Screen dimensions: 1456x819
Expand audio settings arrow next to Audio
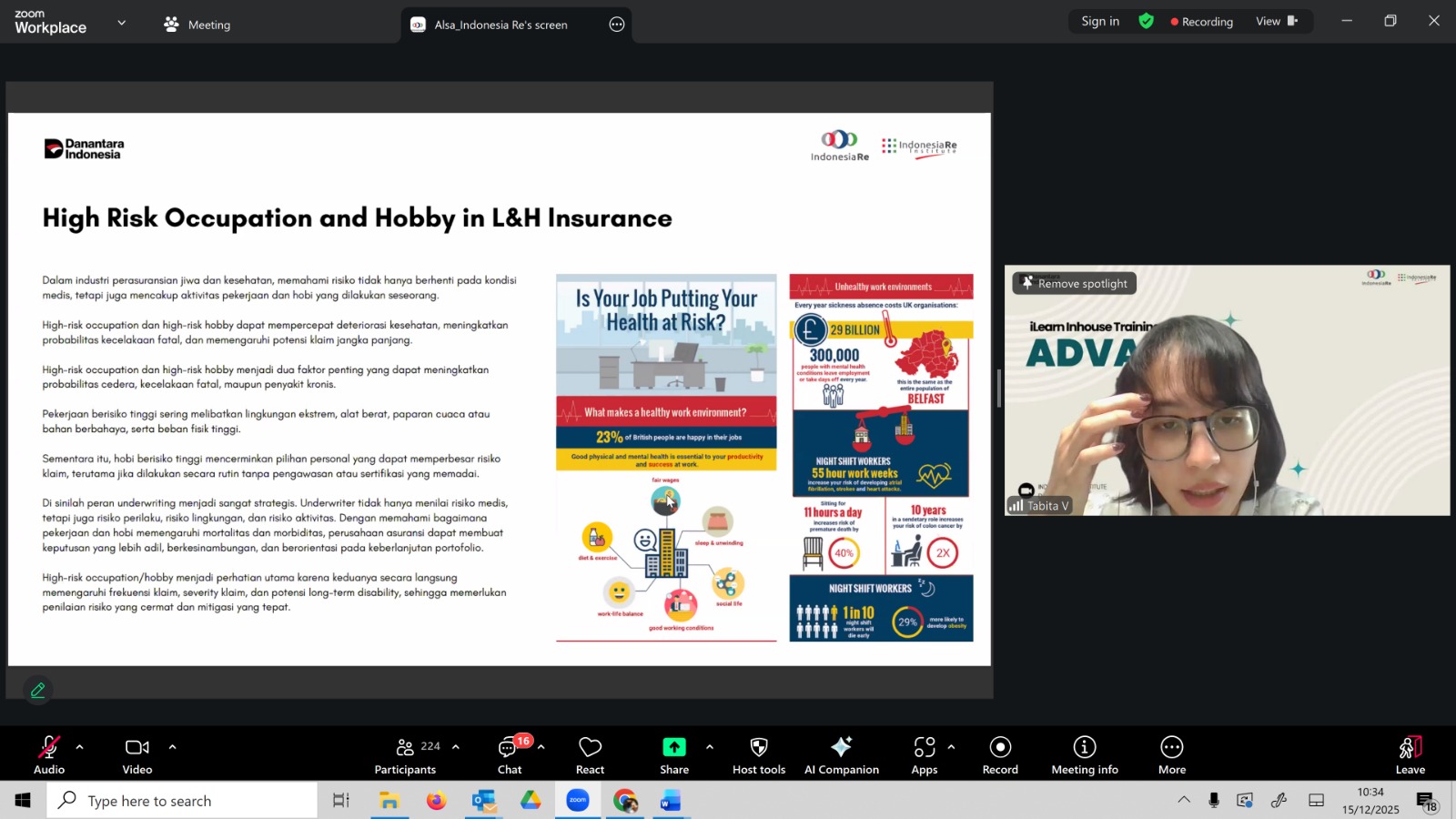pyautogui.click(x=80, y=747)
